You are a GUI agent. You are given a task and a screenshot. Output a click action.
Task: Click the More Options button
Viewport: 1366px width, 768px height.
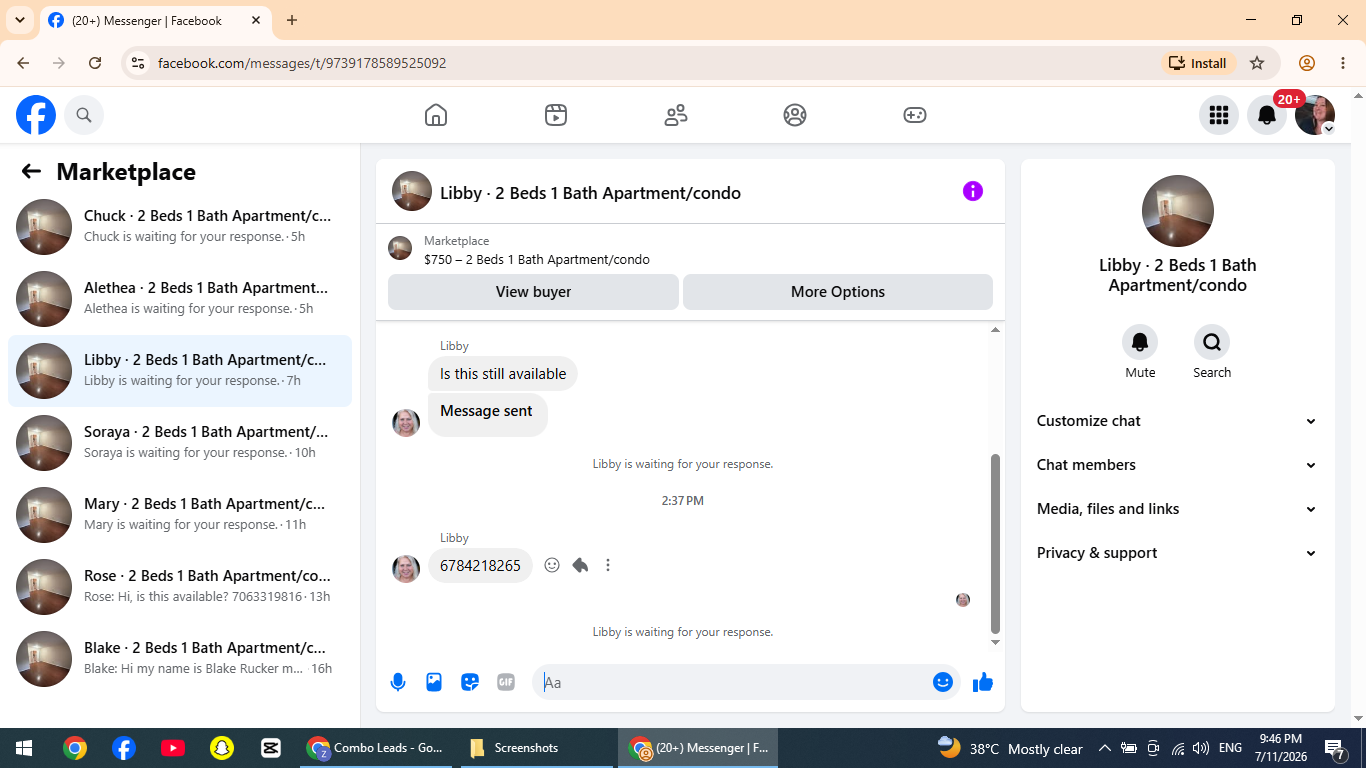pos(838,292)
